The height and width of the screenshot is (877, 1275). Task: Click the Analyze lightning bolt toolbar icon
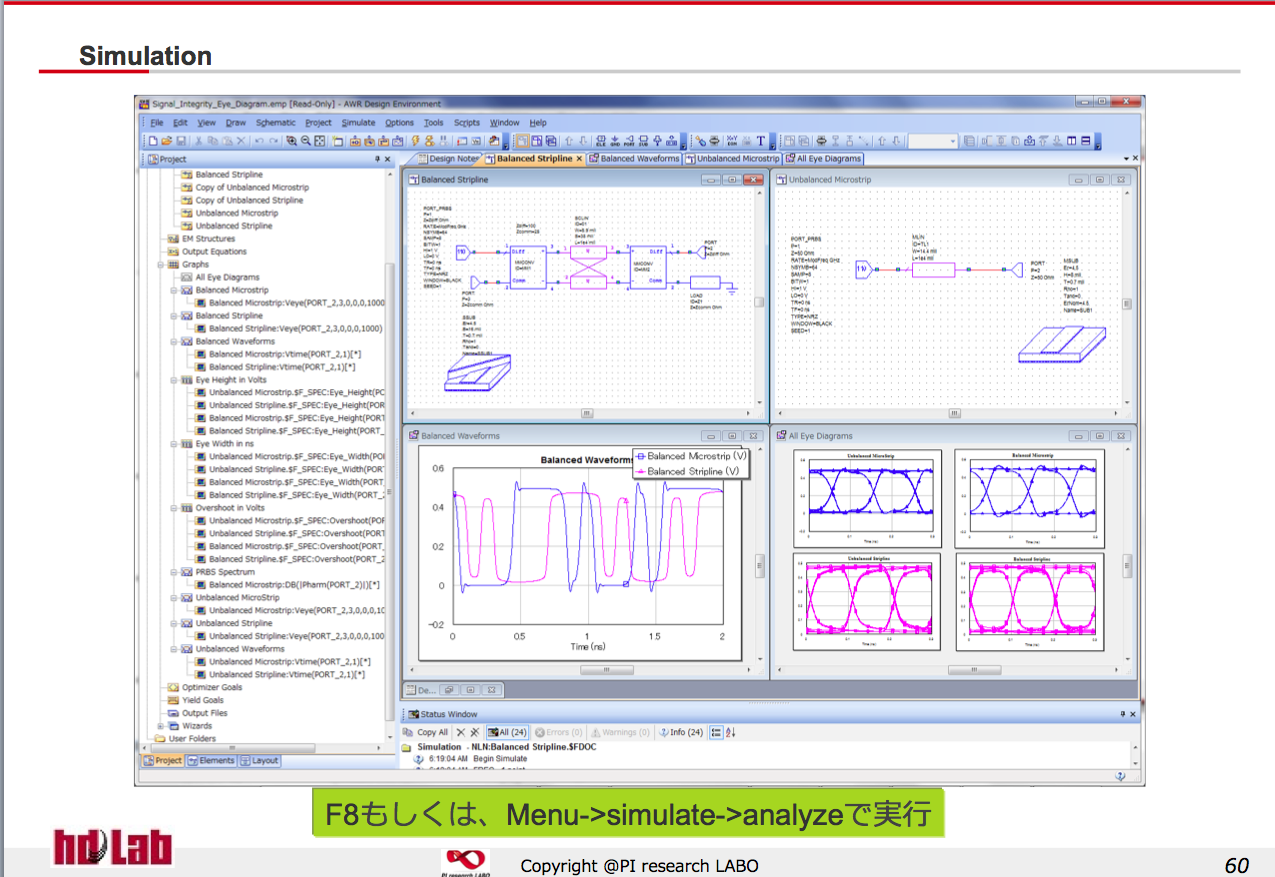[x=415, y=142]
